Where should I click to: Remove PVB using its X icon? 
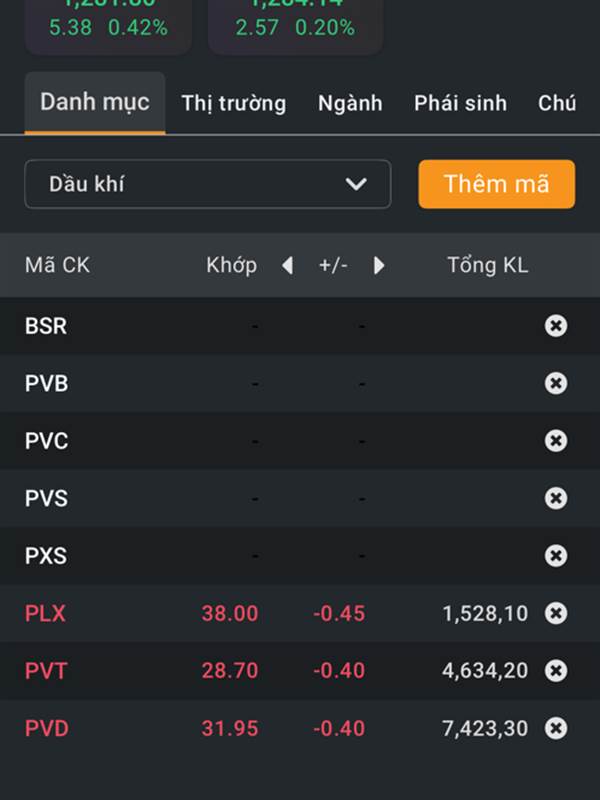click(x=556, y=383)
